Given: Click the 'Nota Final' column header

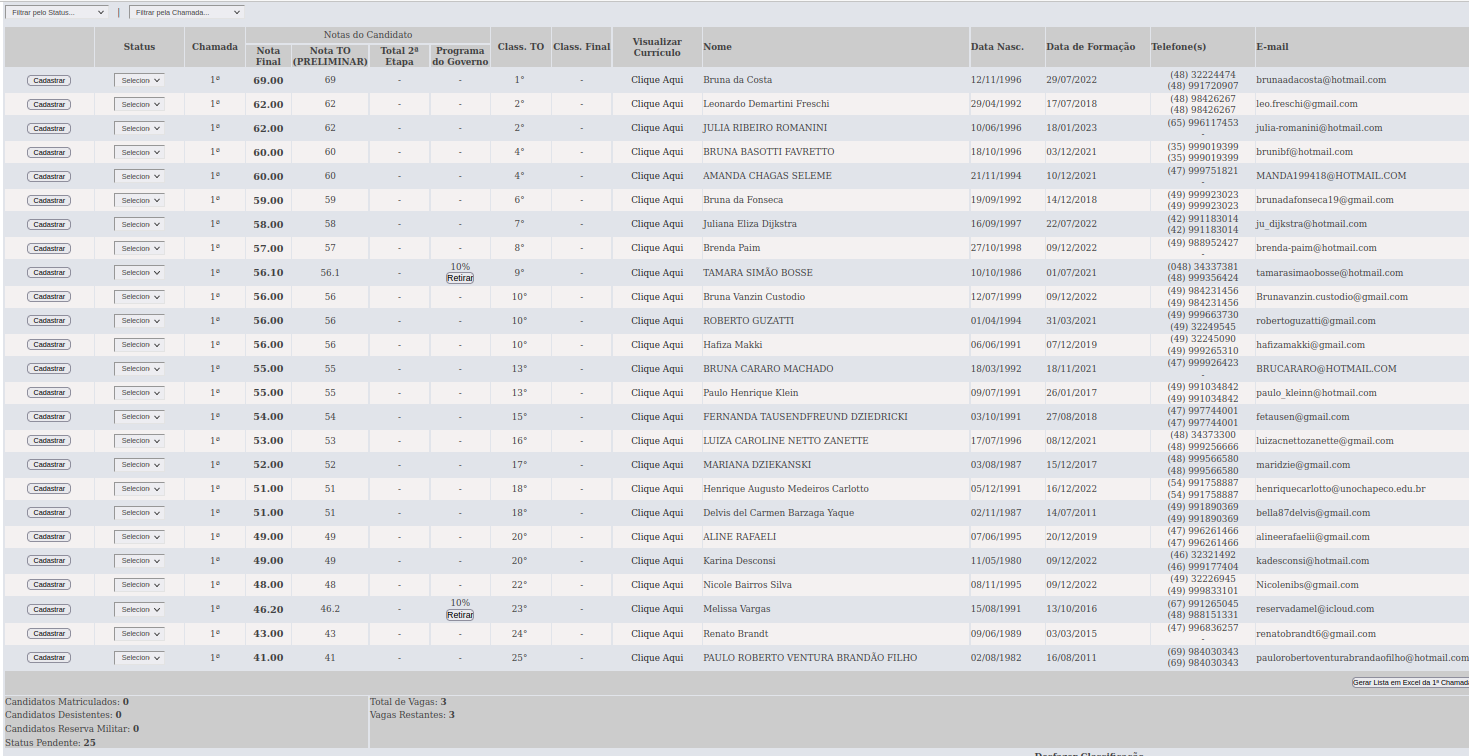Looking at the screenshot, I should (268, 56).
